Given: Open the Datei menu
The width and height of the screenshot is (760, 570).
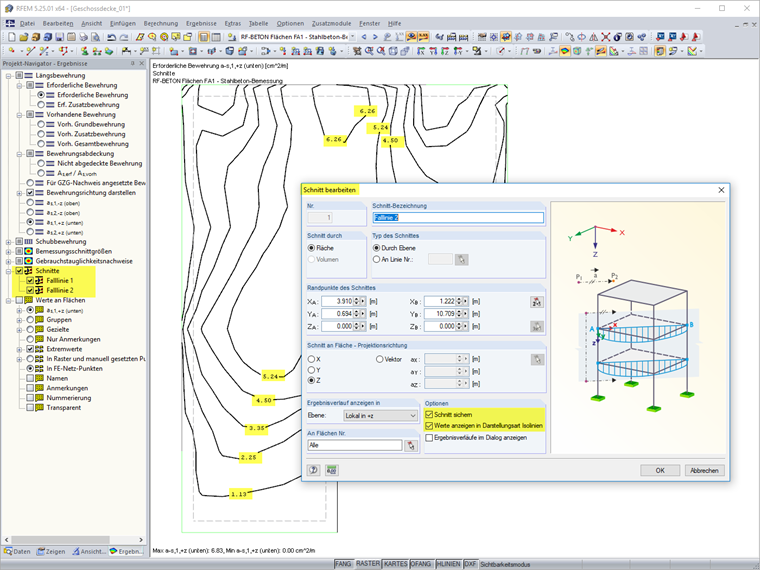Looking at the screenshot, I should (x=27, y=23).
